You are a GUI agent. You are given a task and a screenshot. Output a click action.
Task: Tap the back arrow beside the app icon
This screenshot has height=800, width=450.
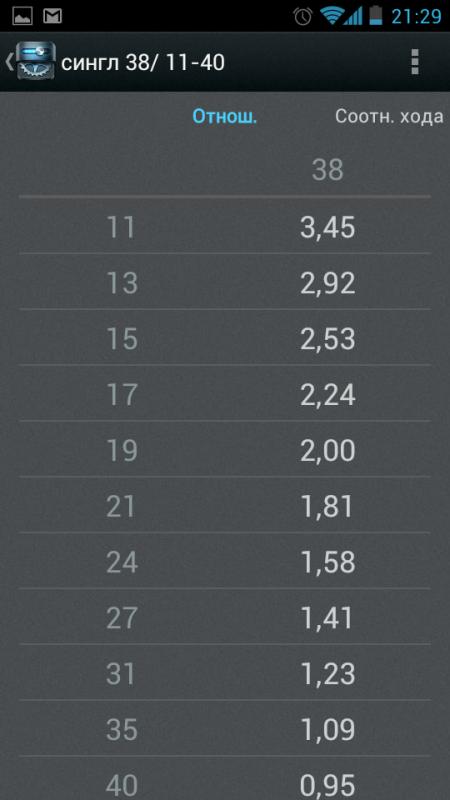[x=9, y=62]
